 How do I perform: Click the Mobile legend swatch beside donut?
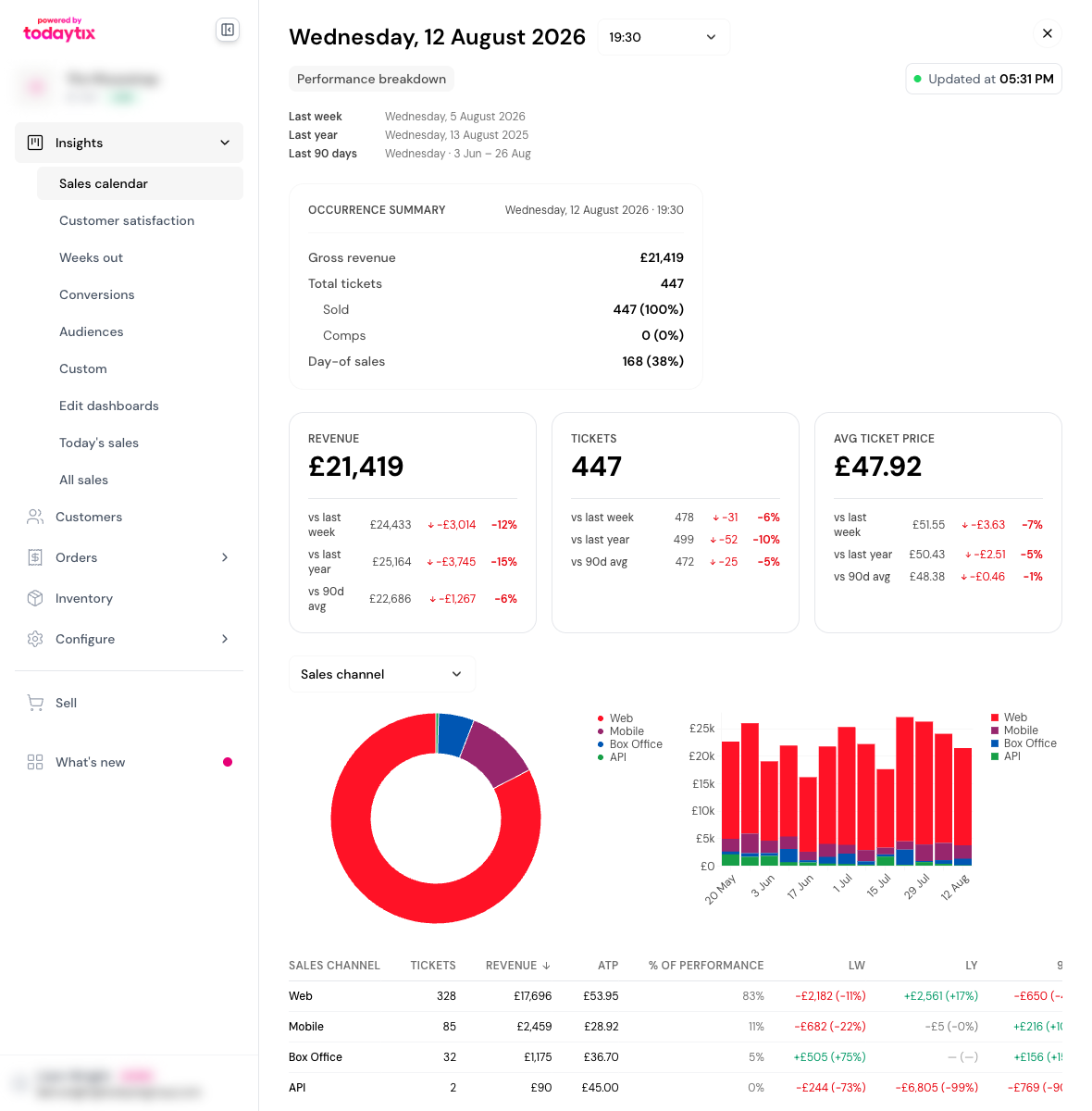click(601, 731)
